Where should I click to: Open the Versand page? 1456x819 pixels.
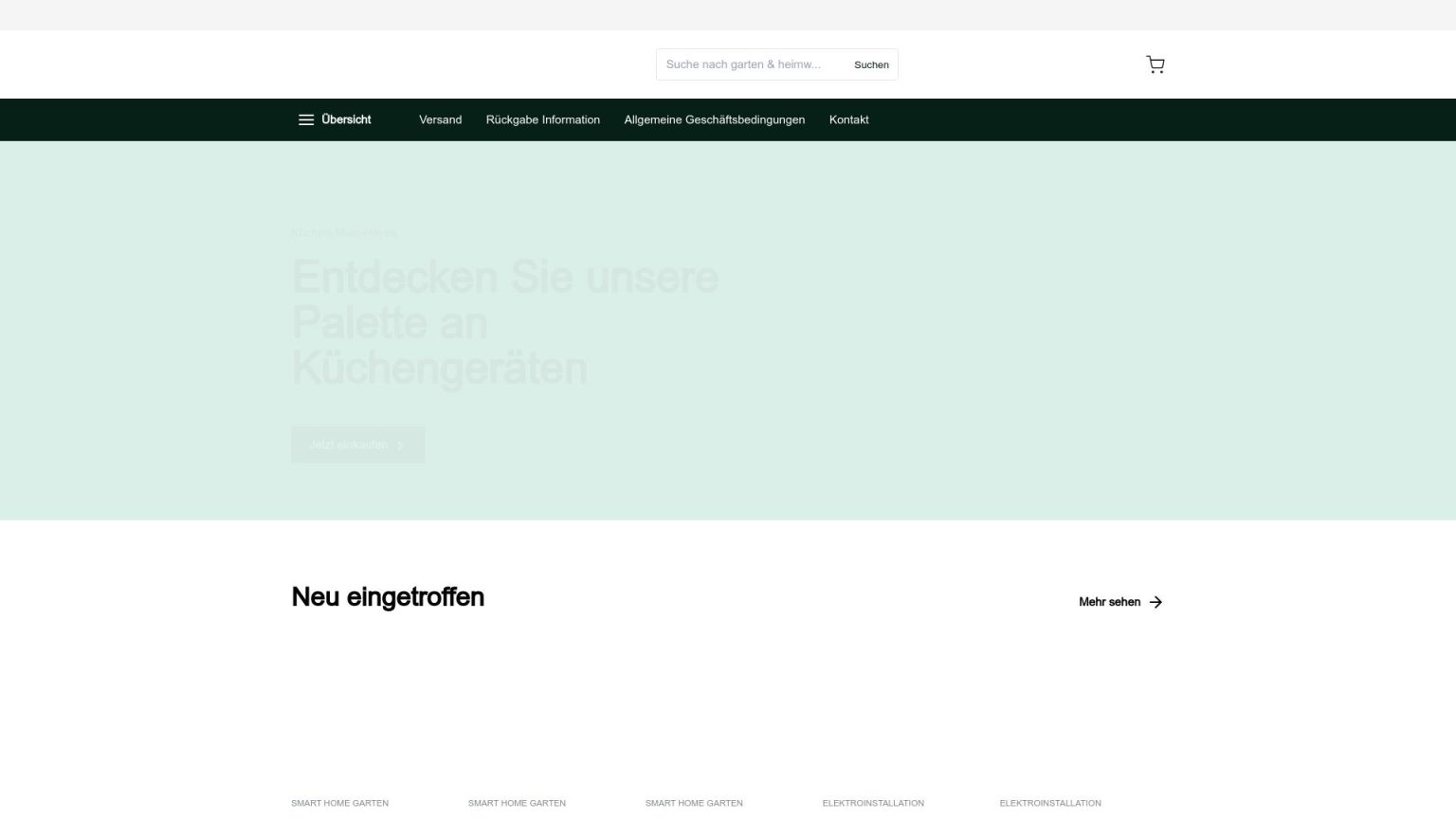tap(440, 119)
